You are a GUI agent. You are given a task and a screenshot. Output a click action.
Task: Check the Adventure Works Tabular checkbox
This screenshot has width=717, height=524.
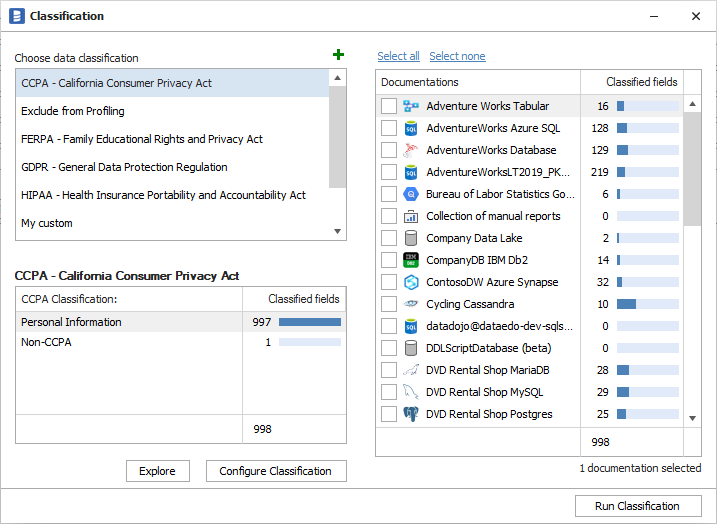(389, 106)
